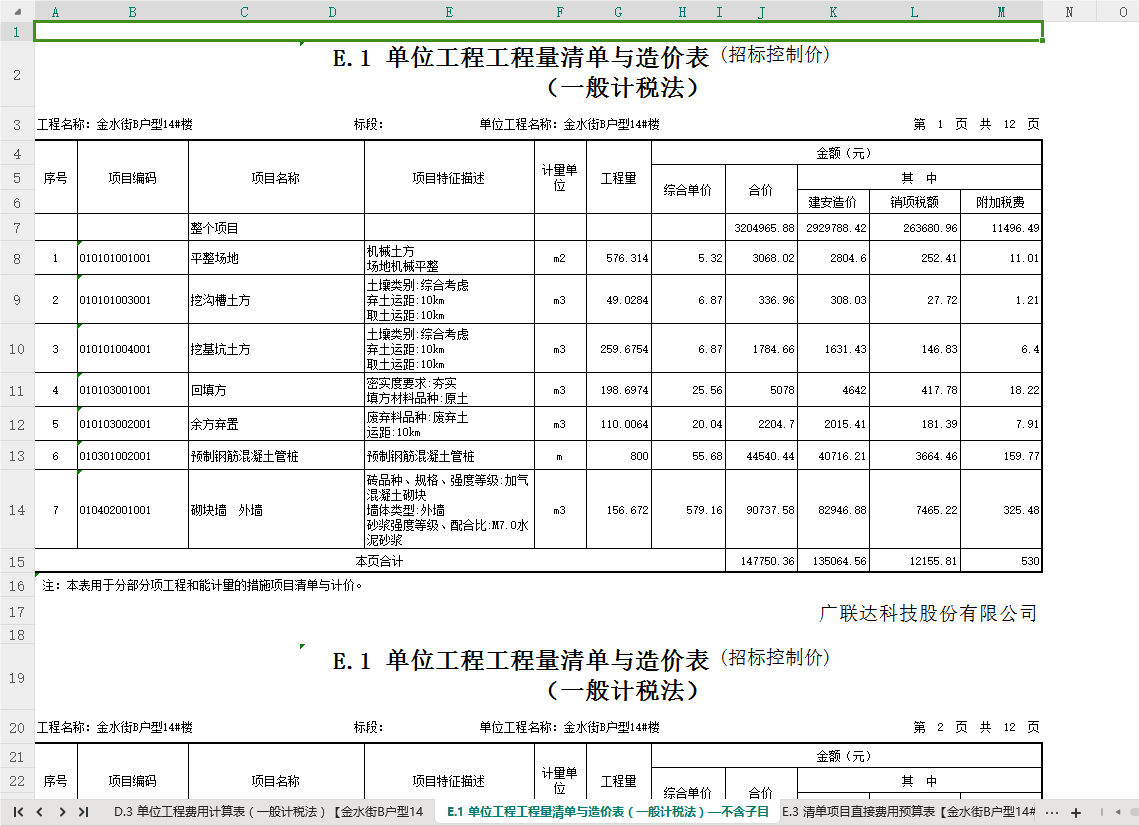Select the 综合单价 header cell
This screenshot has height=826, width=1139.
coord(689,190)
